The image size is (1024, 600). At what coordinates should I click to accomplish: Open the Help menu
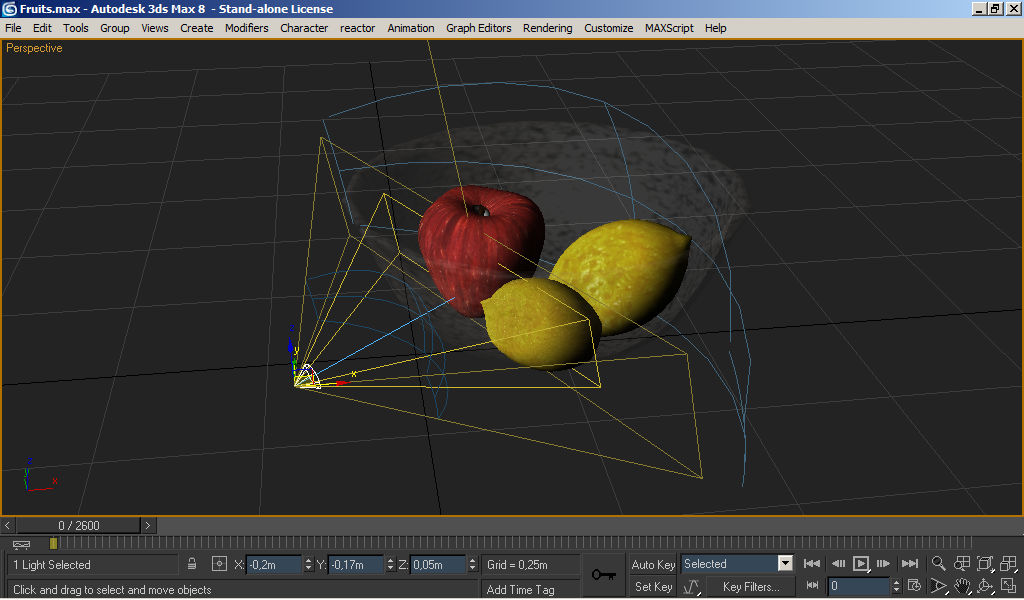(716, 28)
